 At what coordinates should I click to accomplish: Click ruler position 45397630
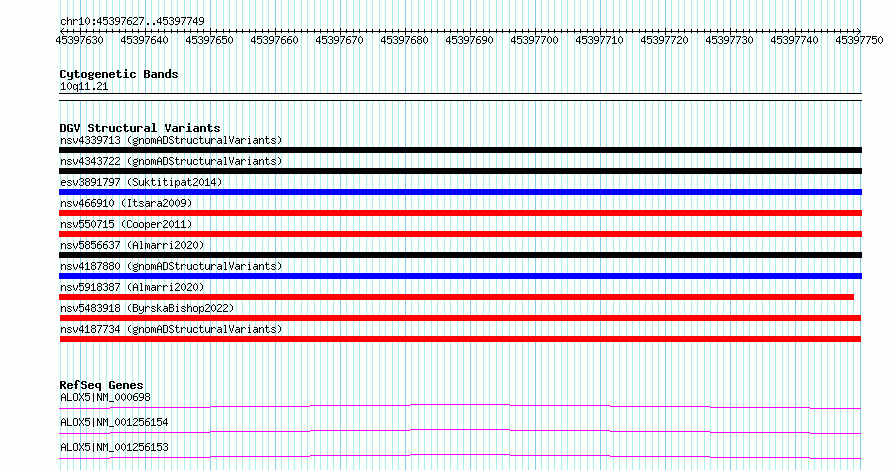(x=79, y=40)
